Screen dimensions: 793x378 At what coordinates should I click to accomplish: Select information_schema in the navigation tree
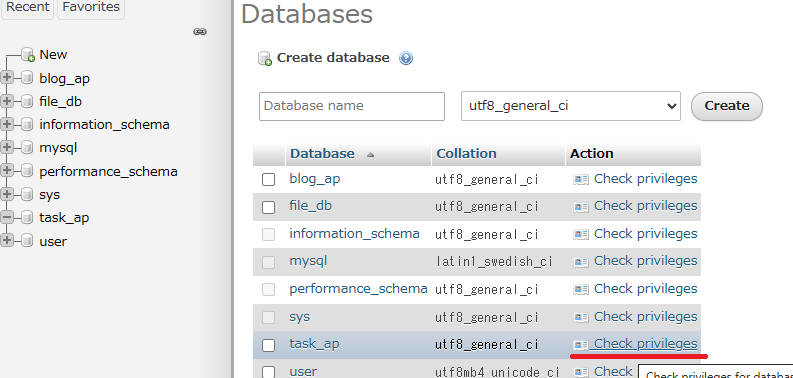coord(104,124)
